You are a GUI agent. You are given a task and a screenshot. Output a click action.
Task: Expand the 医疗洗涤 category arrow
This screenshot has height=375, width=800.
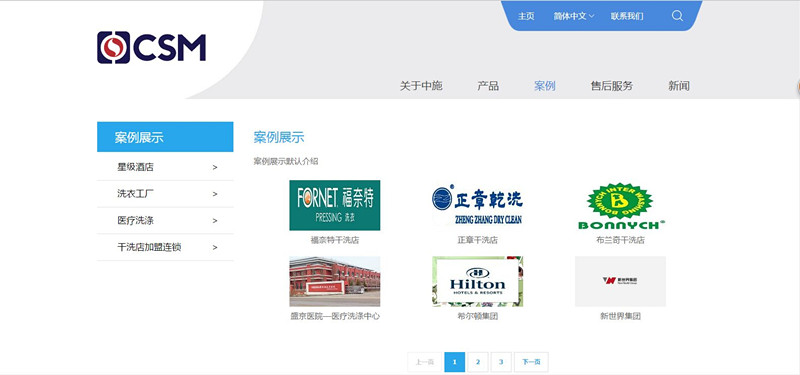coord(215,221)
